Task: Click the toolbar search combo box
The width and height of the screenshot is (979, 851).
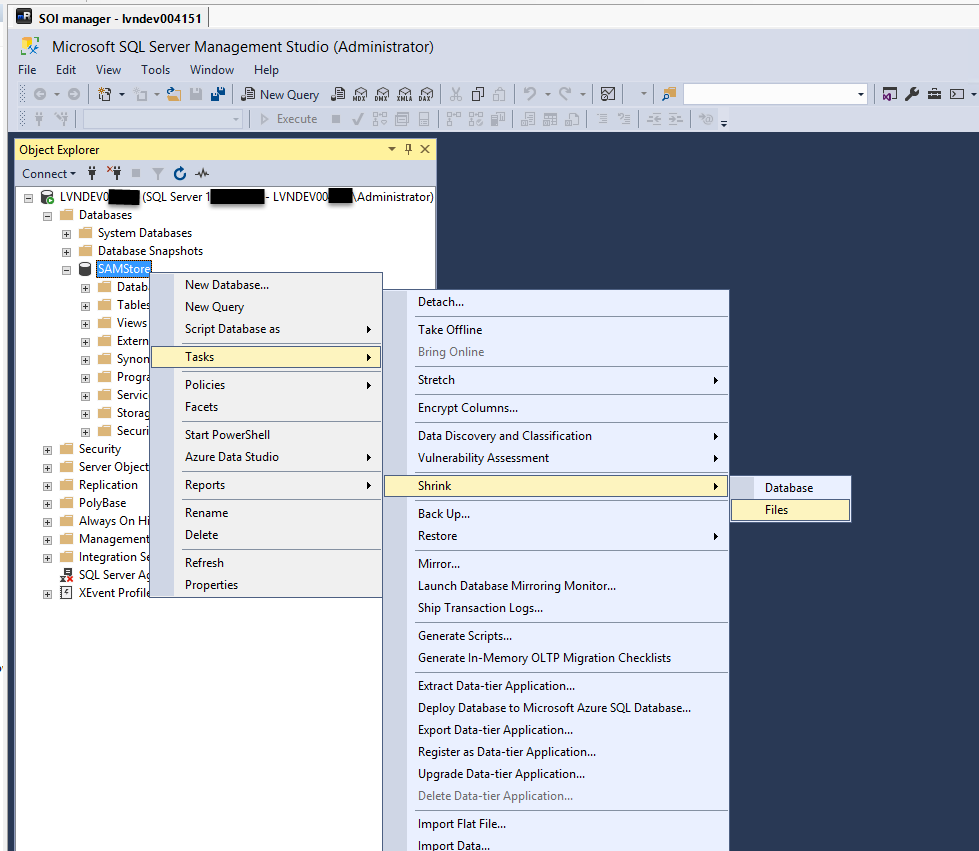Action: coord(775,94)
